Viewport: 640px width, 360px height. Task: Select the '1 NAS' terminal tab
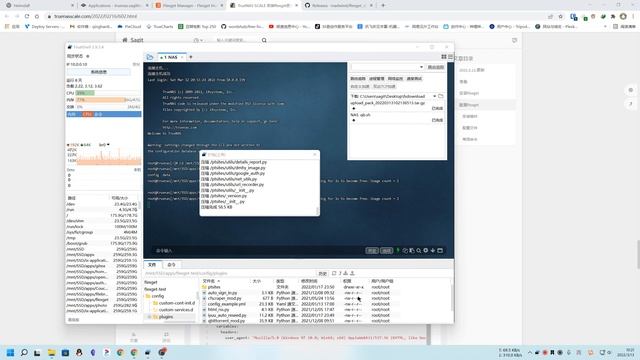pyautogui.click(x=171, y=57)
